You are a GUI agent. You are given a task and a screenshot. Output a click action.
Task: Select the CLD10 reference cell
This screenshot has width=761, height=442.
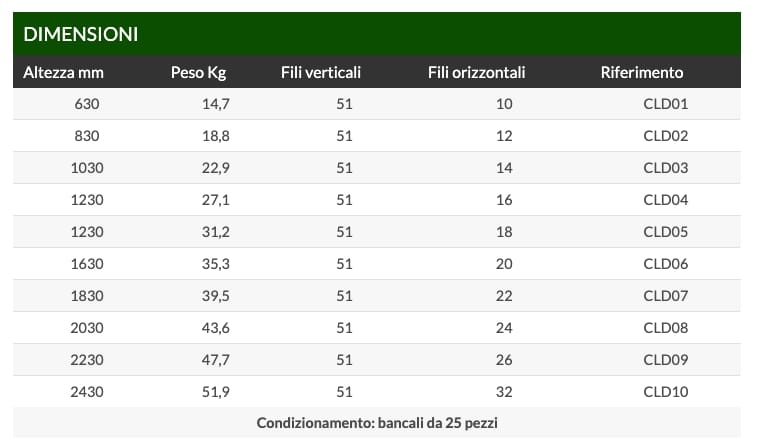(x=666, y=392)
